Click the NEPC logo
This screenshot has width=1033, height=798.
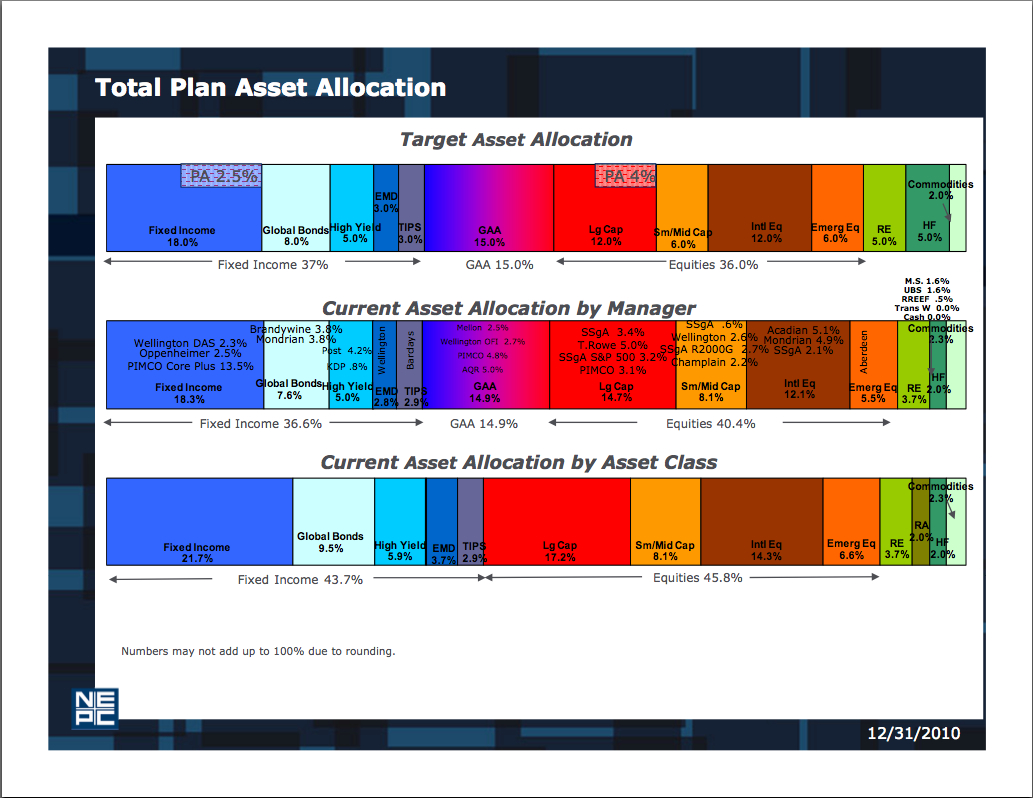pos(95,708)
